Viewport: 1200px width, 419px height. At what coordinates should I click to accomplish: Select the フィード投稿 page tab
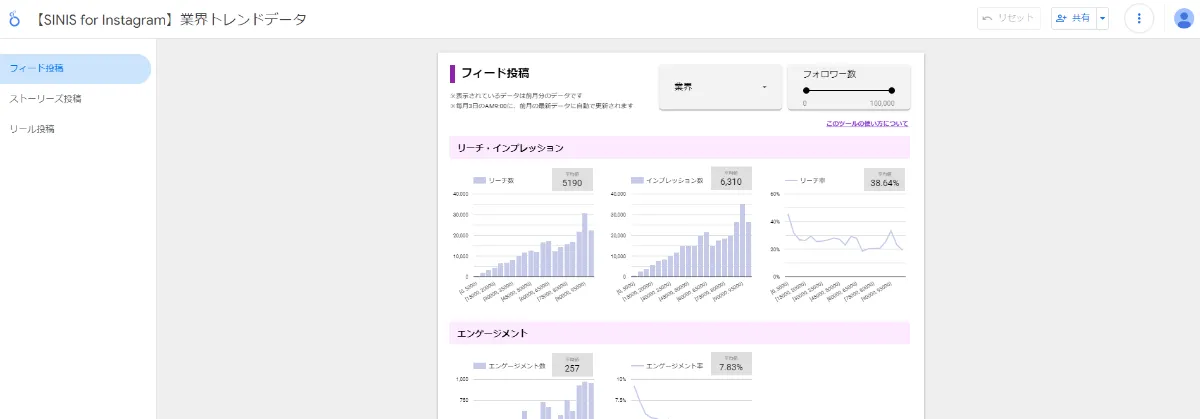coord(75,69)
